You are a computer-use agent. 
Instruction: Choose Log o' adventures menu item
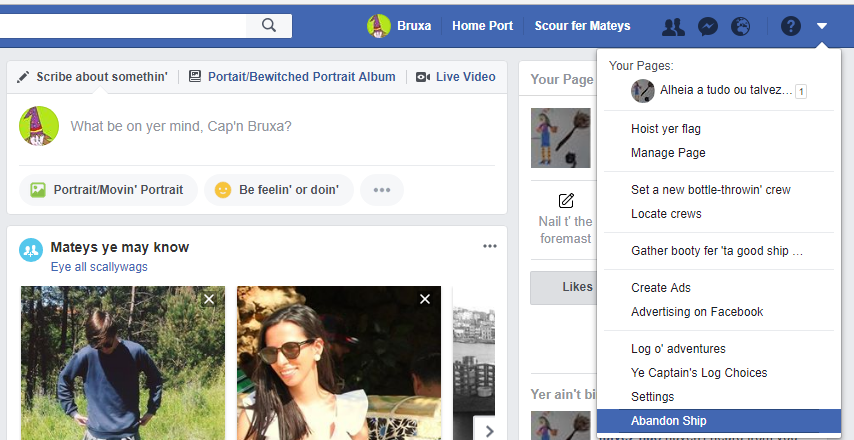[x=678, y=349]
